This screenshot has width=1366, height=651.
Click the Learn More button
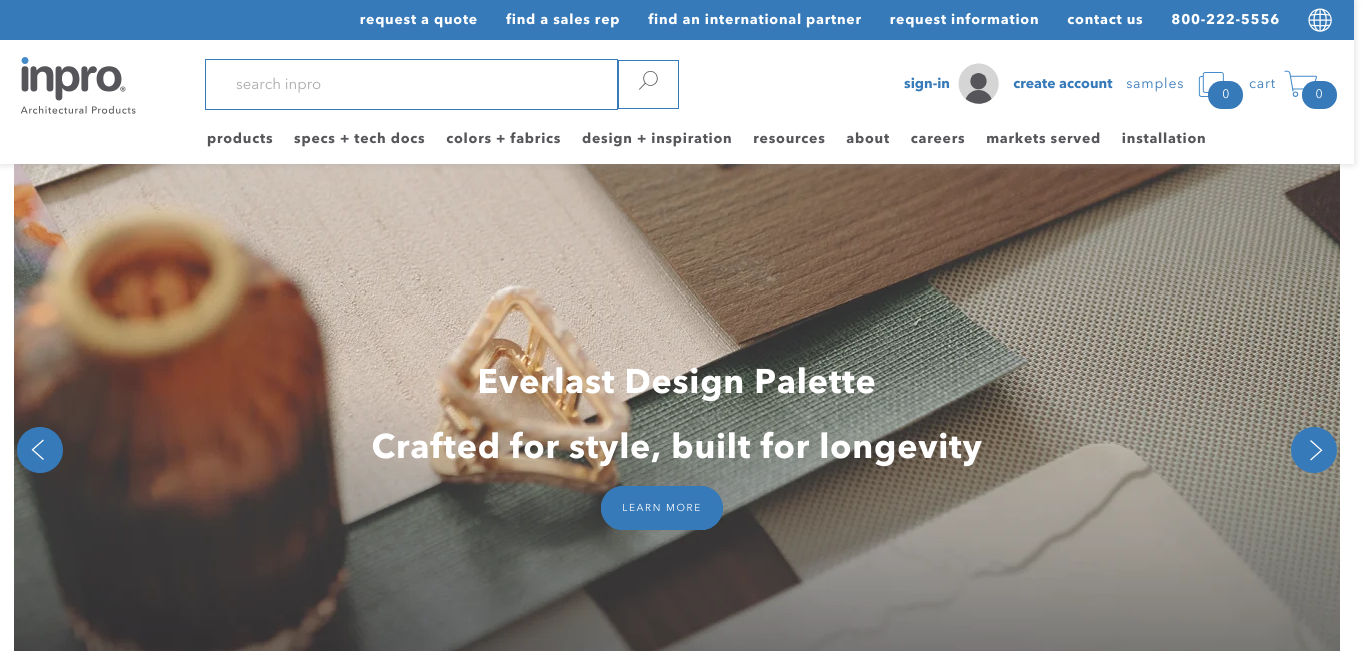point(662,508)
